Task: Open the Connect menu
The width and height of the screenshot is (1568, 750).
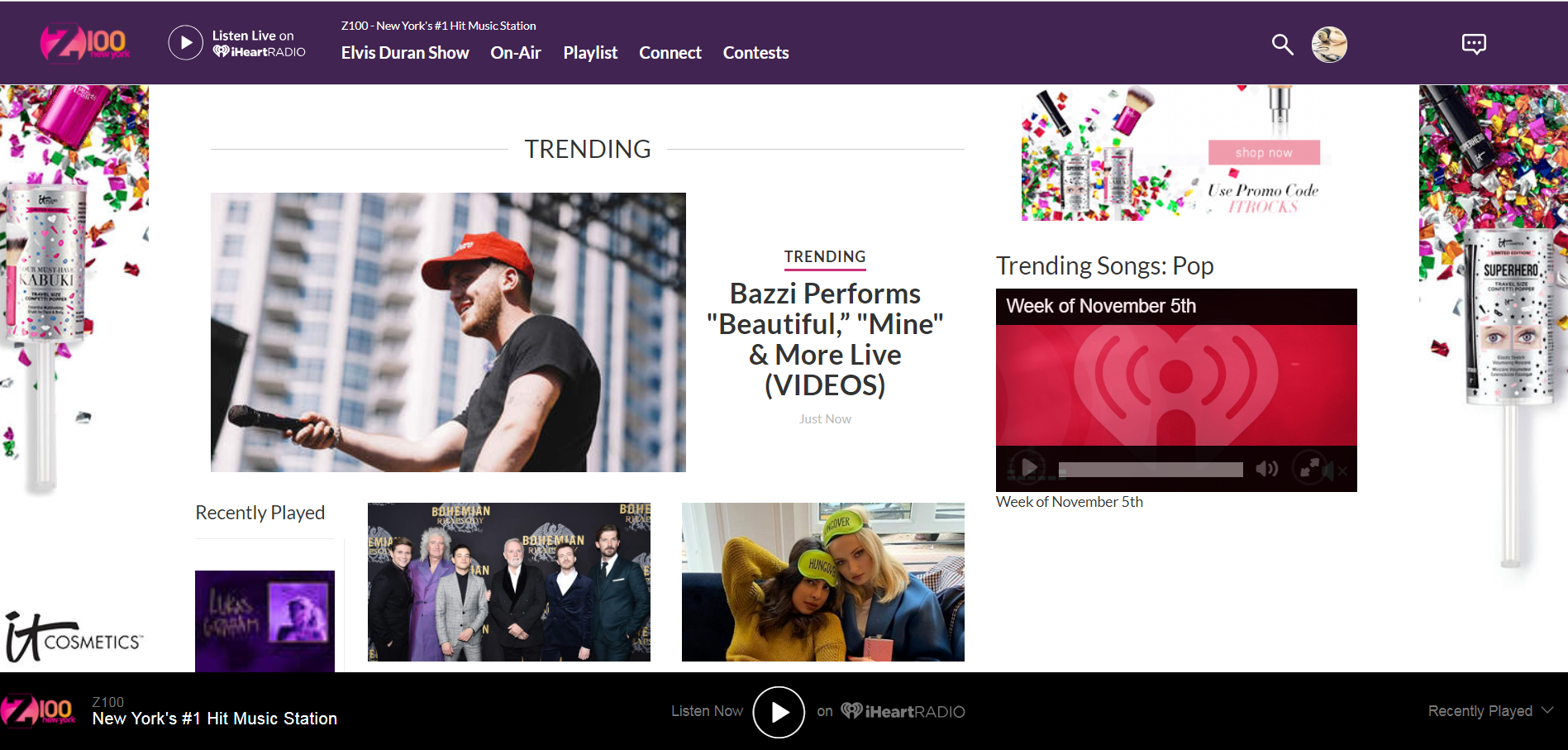Action: [670, 53]
